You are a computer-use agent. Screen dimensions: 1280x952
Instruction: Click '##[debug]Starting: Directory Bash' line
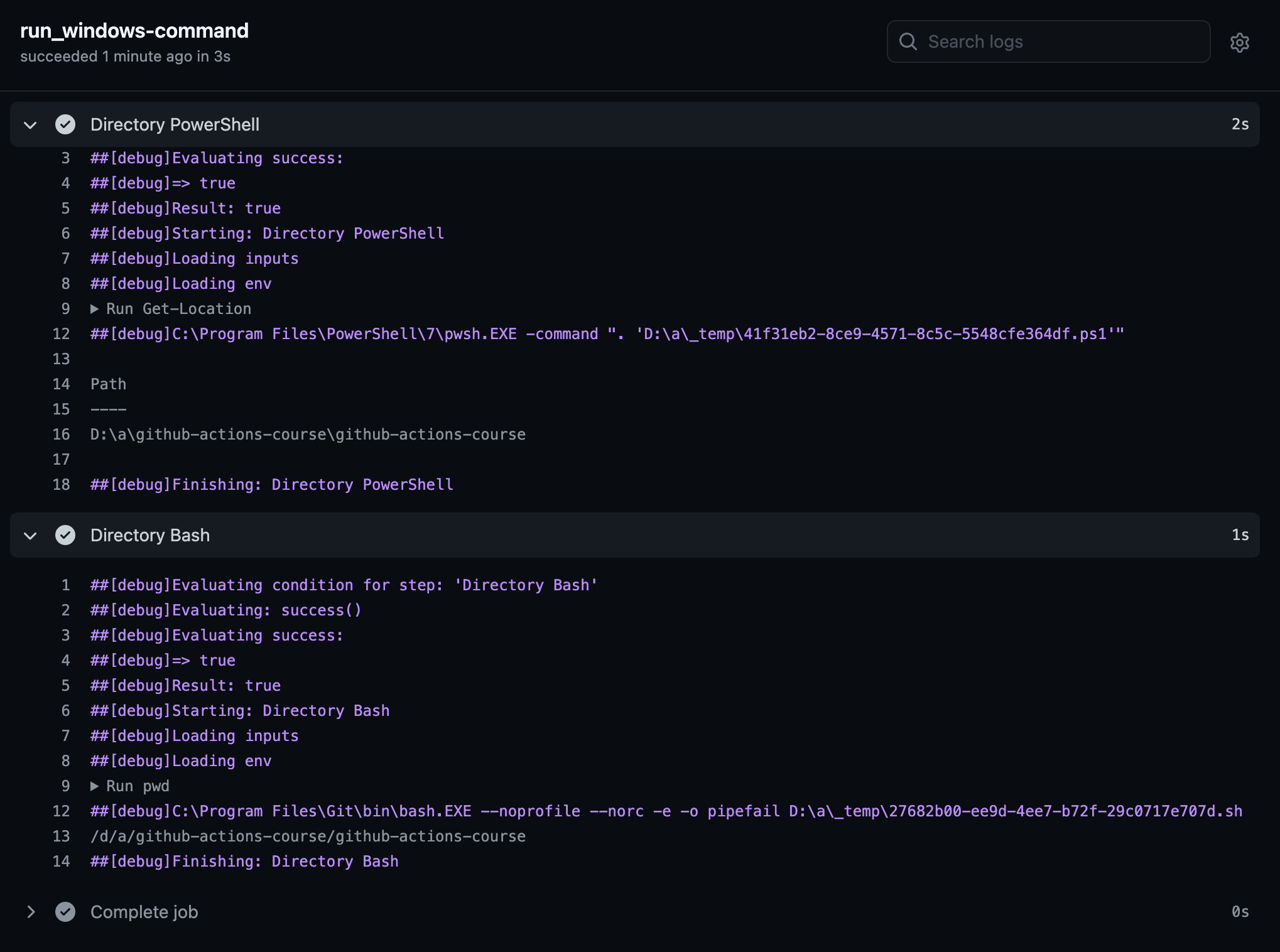[x=240, y=711]
